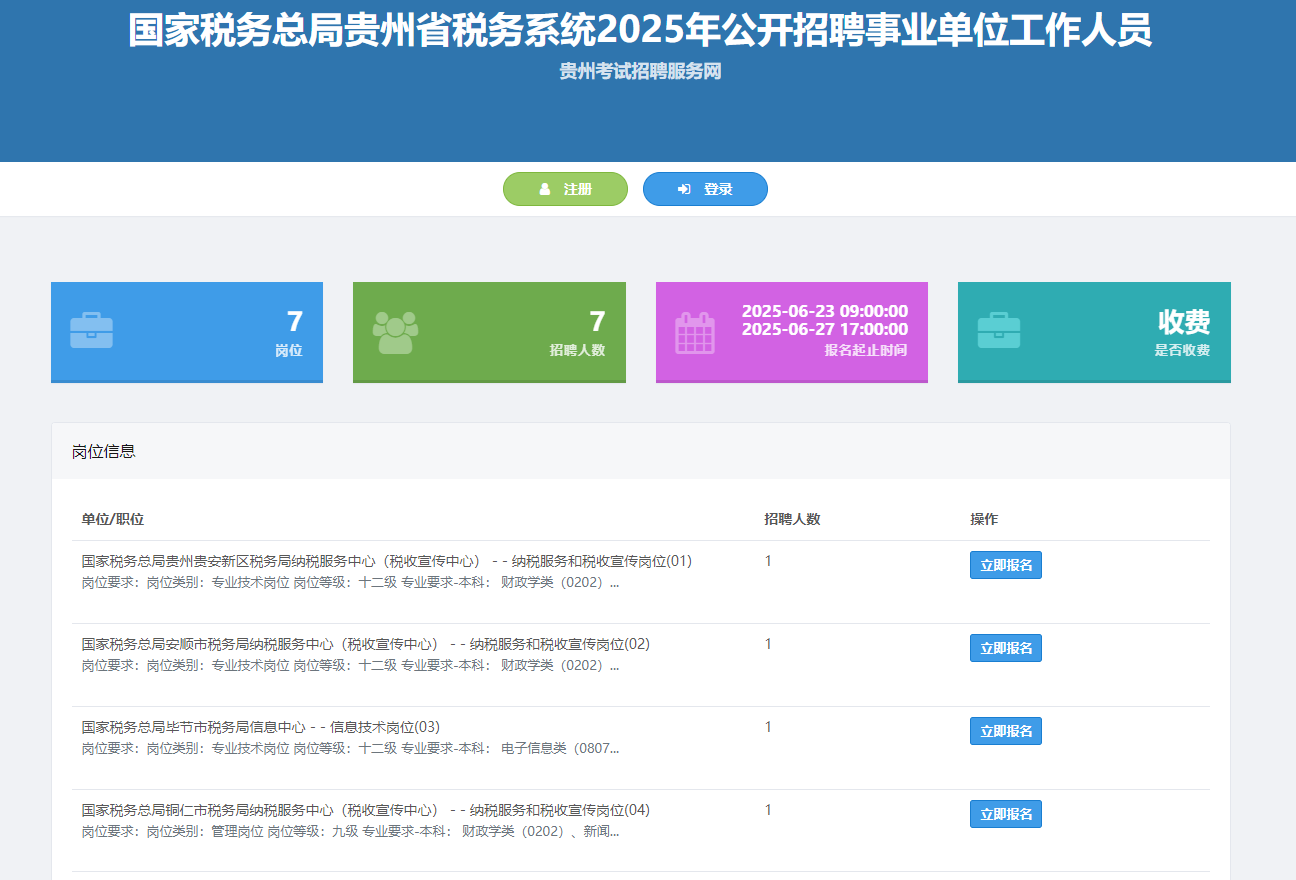Viewport: 1296px width, 880px height.
Task: Click the 招聘人数 column header
Action: click(x=792, y=519)
